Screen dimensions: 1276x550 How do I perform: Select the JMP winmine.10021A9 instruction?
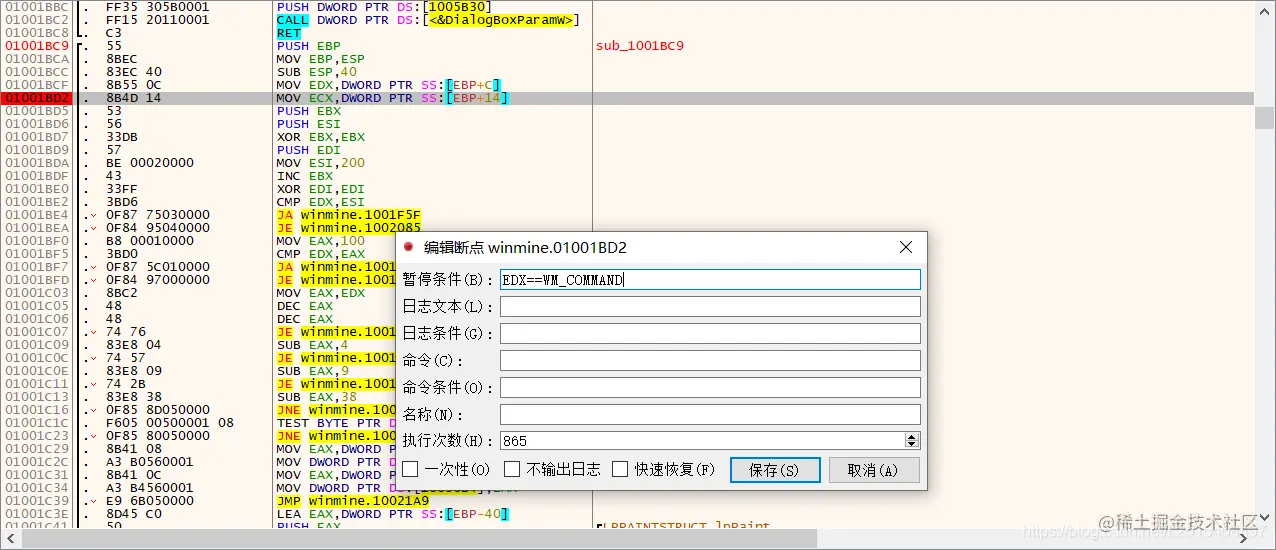[x=353, y=501]
